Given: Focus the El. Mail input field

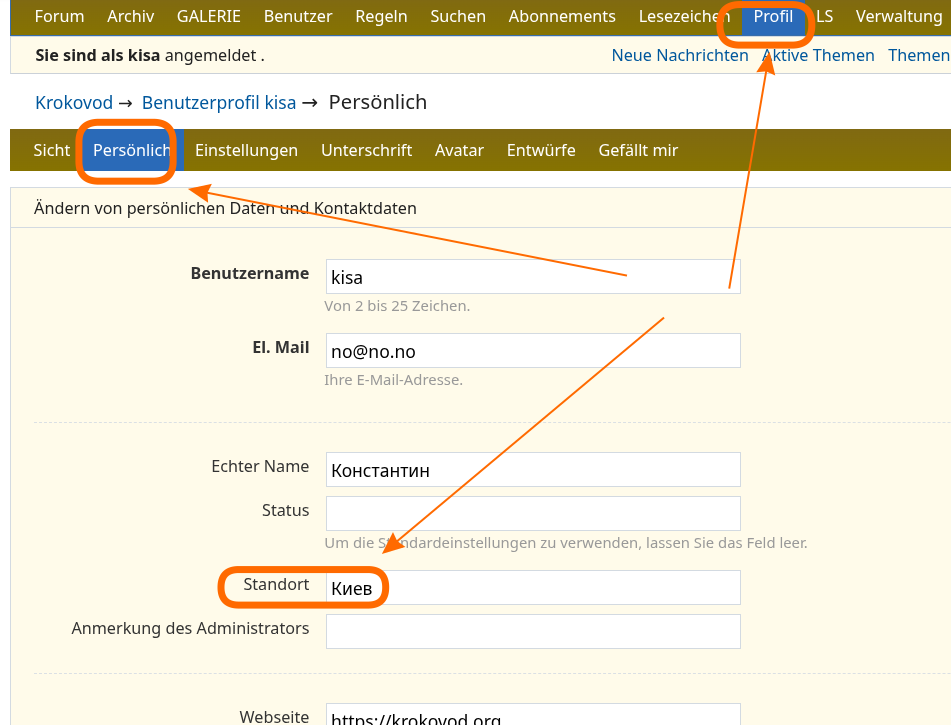Looking at the screenshot, I should 532,351.
